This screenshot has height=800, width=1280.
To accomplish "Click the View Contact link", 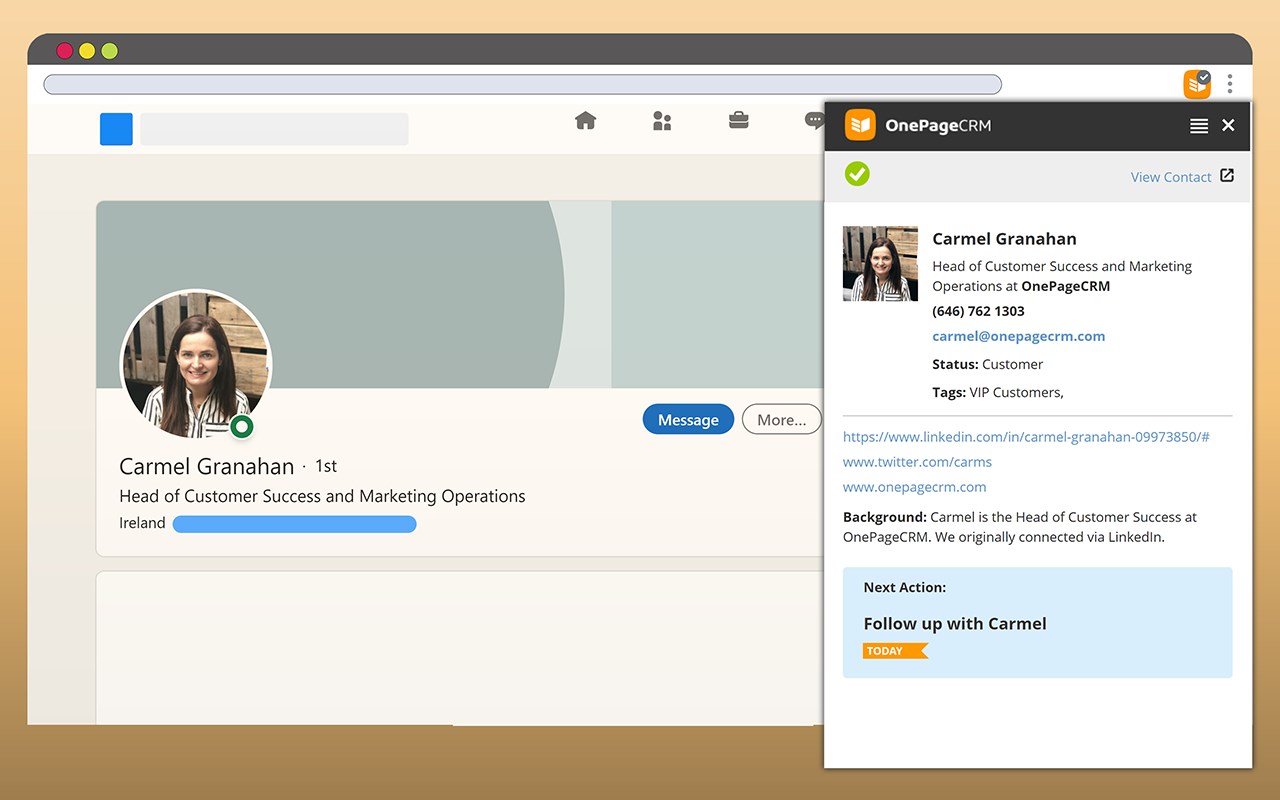I will pyautogui.click(x=1170, y=177).
